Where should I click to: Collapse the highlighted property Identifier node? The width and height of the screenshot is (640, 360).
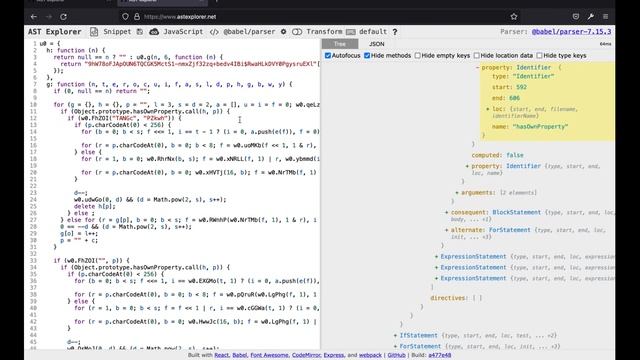point(478,67)
